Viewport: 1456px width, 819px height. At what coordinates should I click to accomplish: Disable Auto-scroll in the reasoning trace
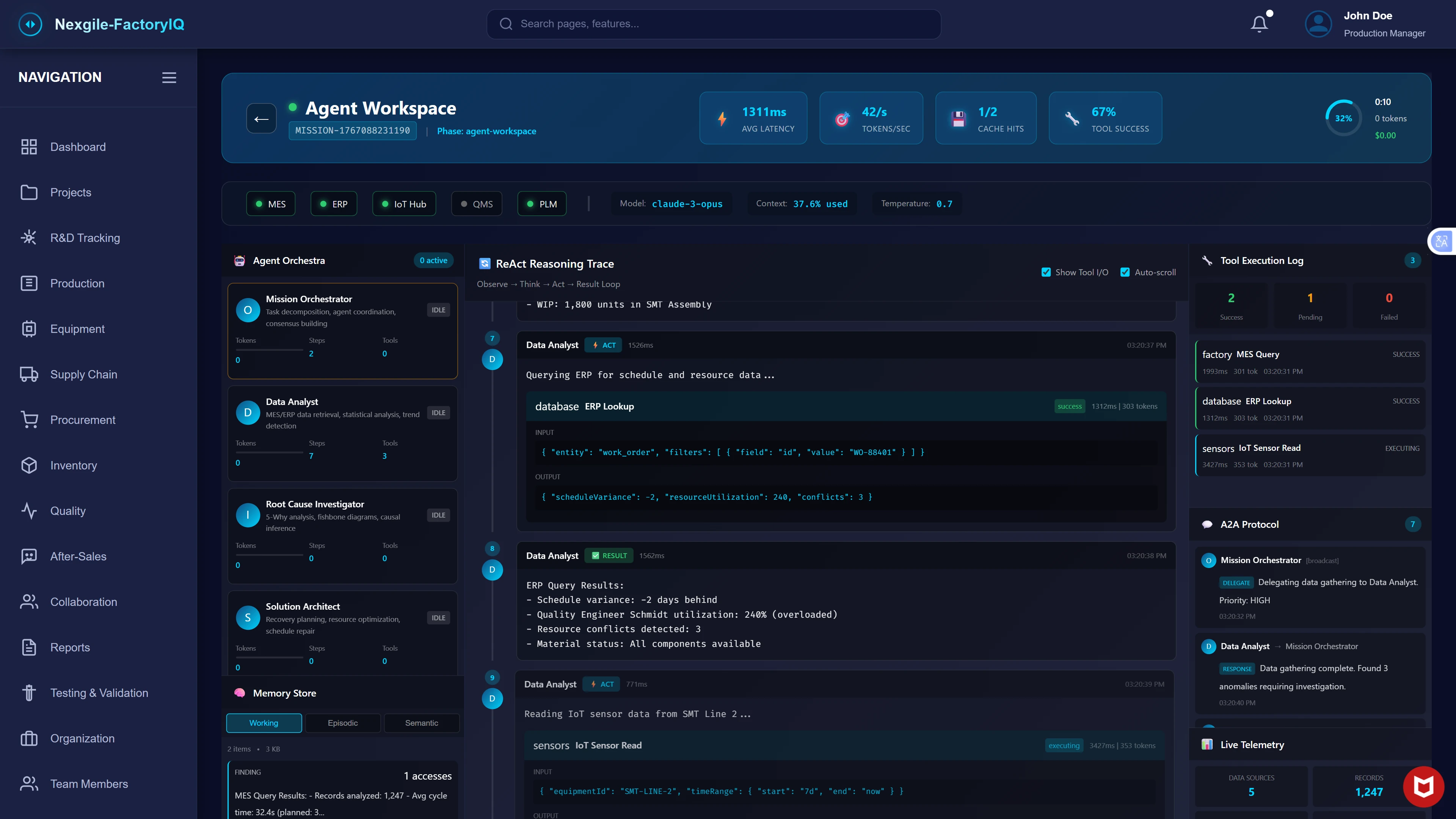[x=1125, y=272]
